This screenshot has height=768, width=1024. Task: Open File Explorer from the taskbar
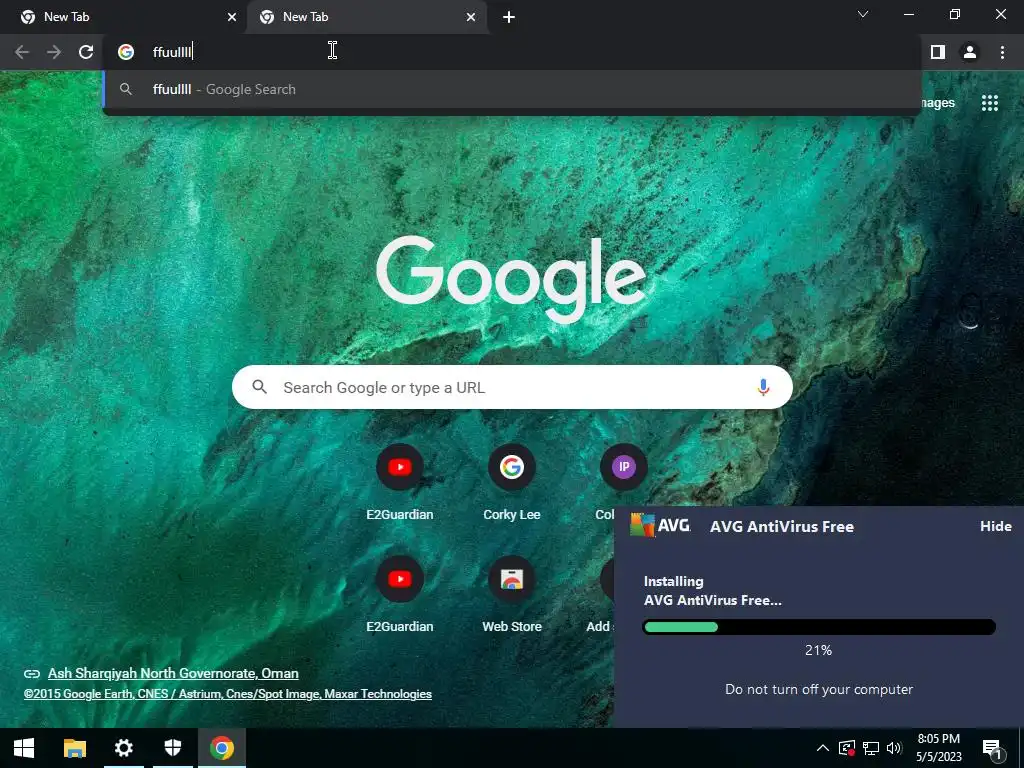pyautogui.click(x=74, y=748)
